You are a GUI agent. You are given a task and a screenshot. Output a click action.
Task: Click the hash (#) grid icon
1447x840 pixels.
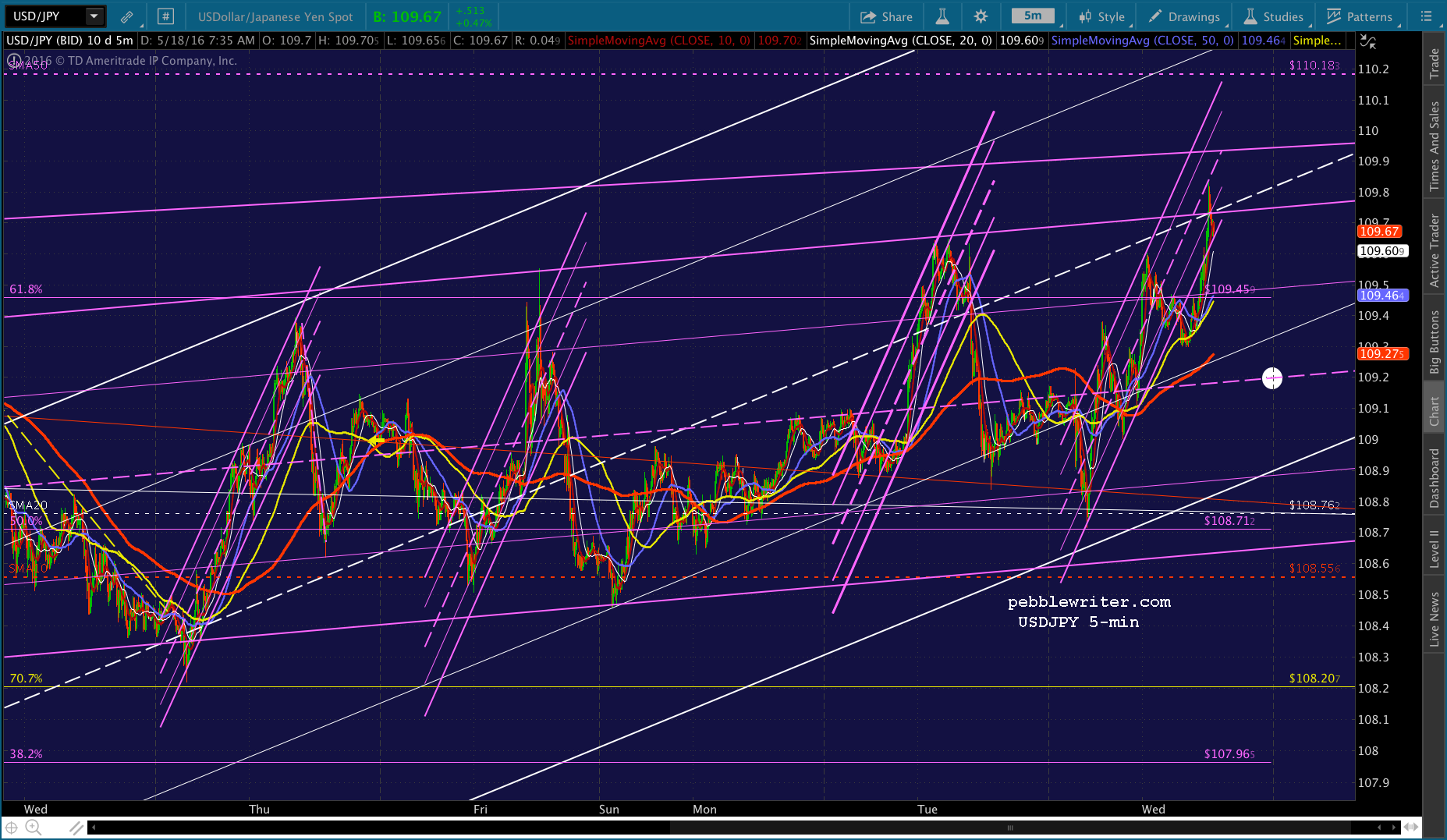tap(165, 16)
